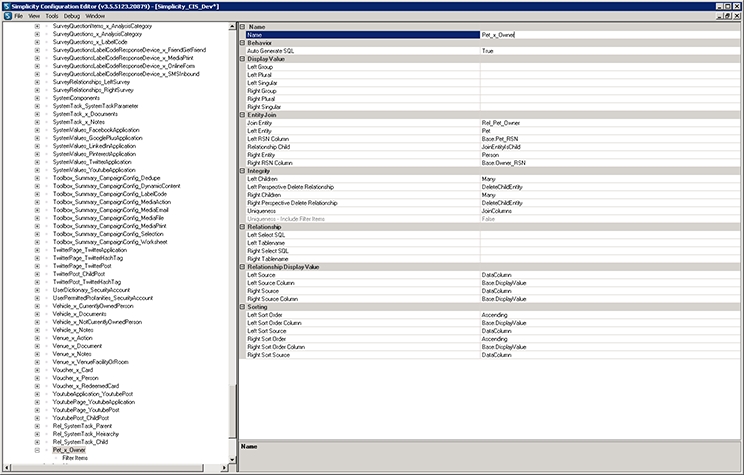This screenshot has width=744, height=475.
Task: Select the Uniqueness property row
Action: 491,211
